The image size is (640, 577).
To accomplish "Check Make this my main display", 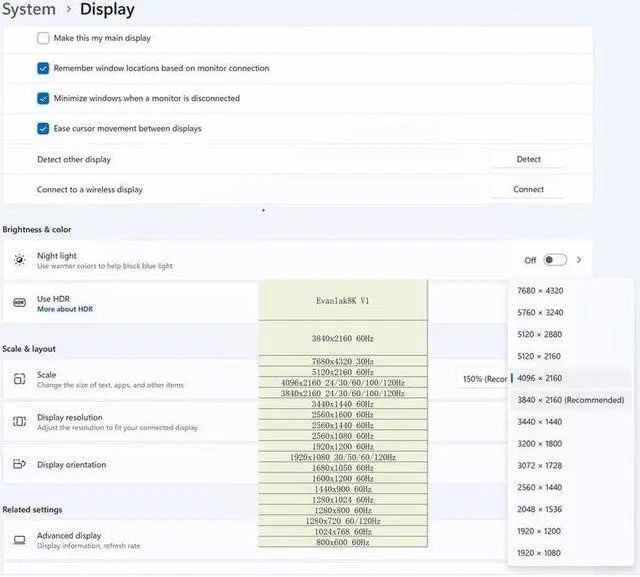I will (43, 38).
